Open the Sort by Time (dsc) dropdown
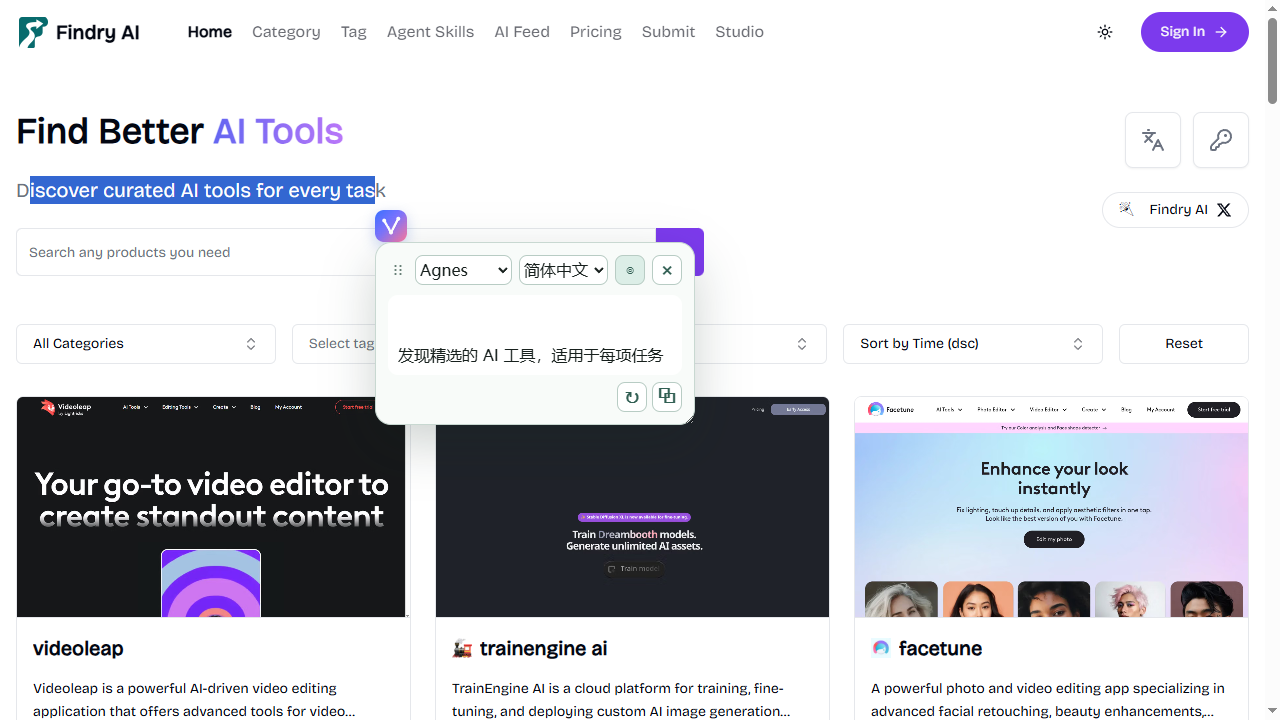Image resolution: width=1280 pixels, height=720 pixels. 973,344
